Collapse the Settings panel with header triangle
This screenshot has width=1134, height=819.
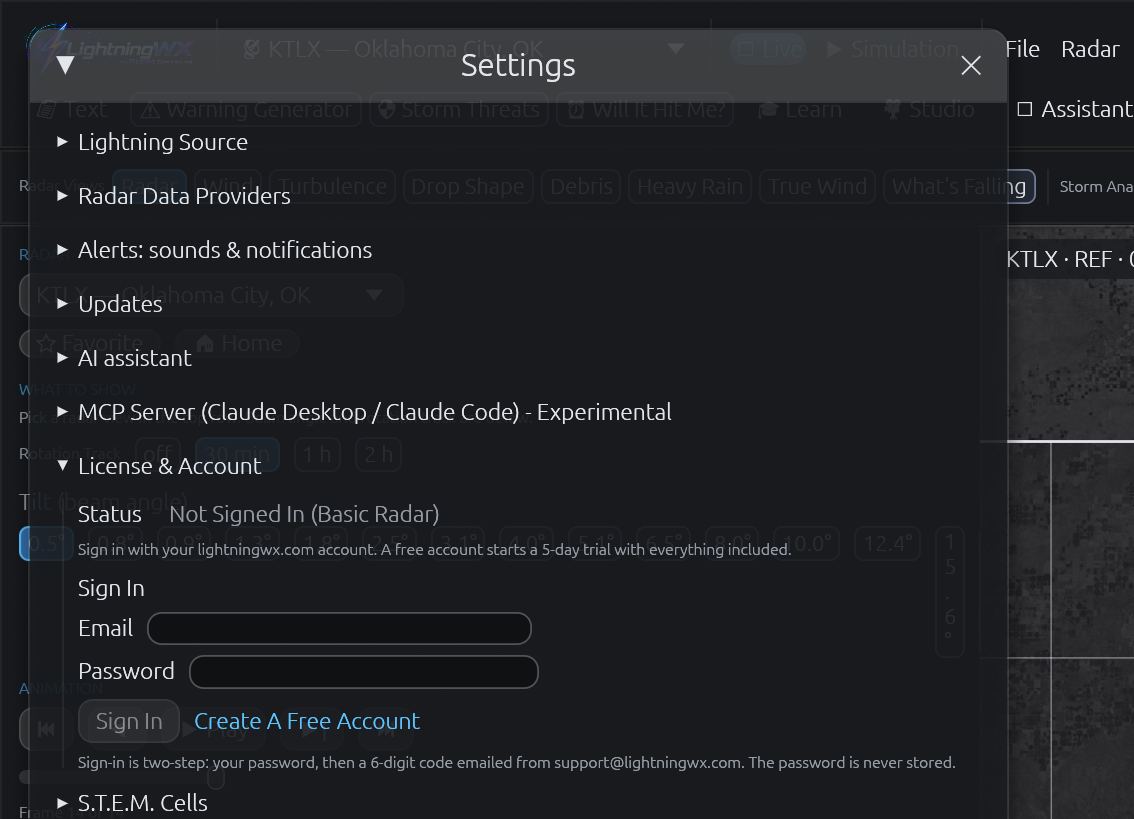click(65, 65)
